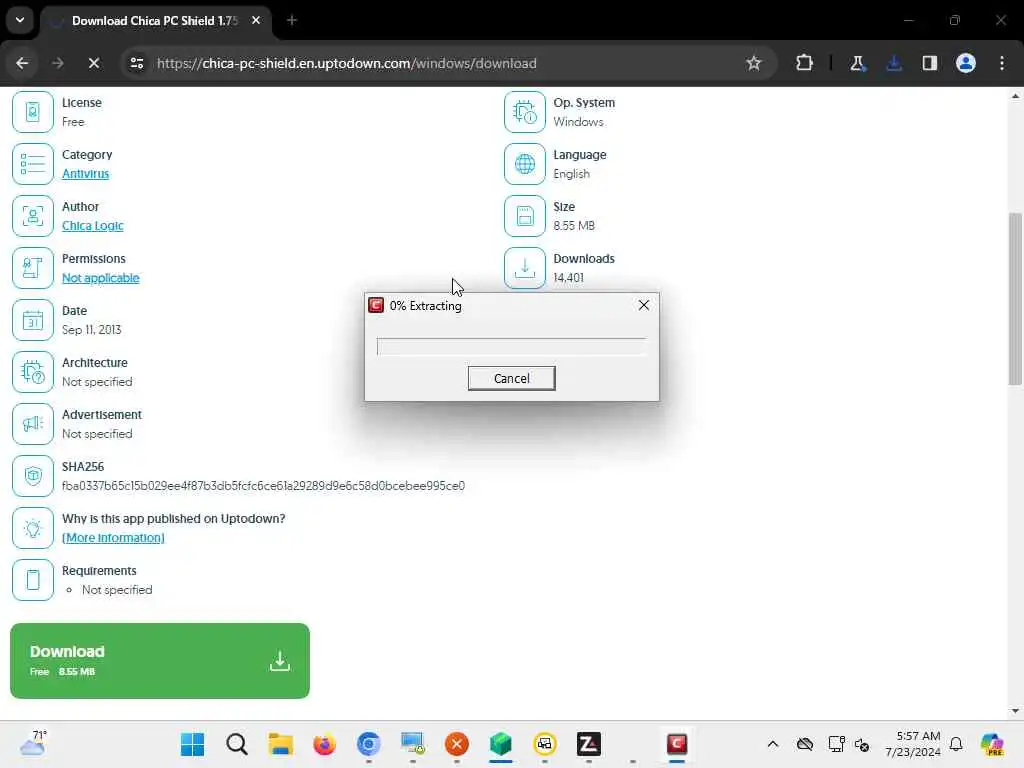1024x768 pixels.
Task: Open the browser Extensions puzzle icon
Action: [x=805, y=63]
